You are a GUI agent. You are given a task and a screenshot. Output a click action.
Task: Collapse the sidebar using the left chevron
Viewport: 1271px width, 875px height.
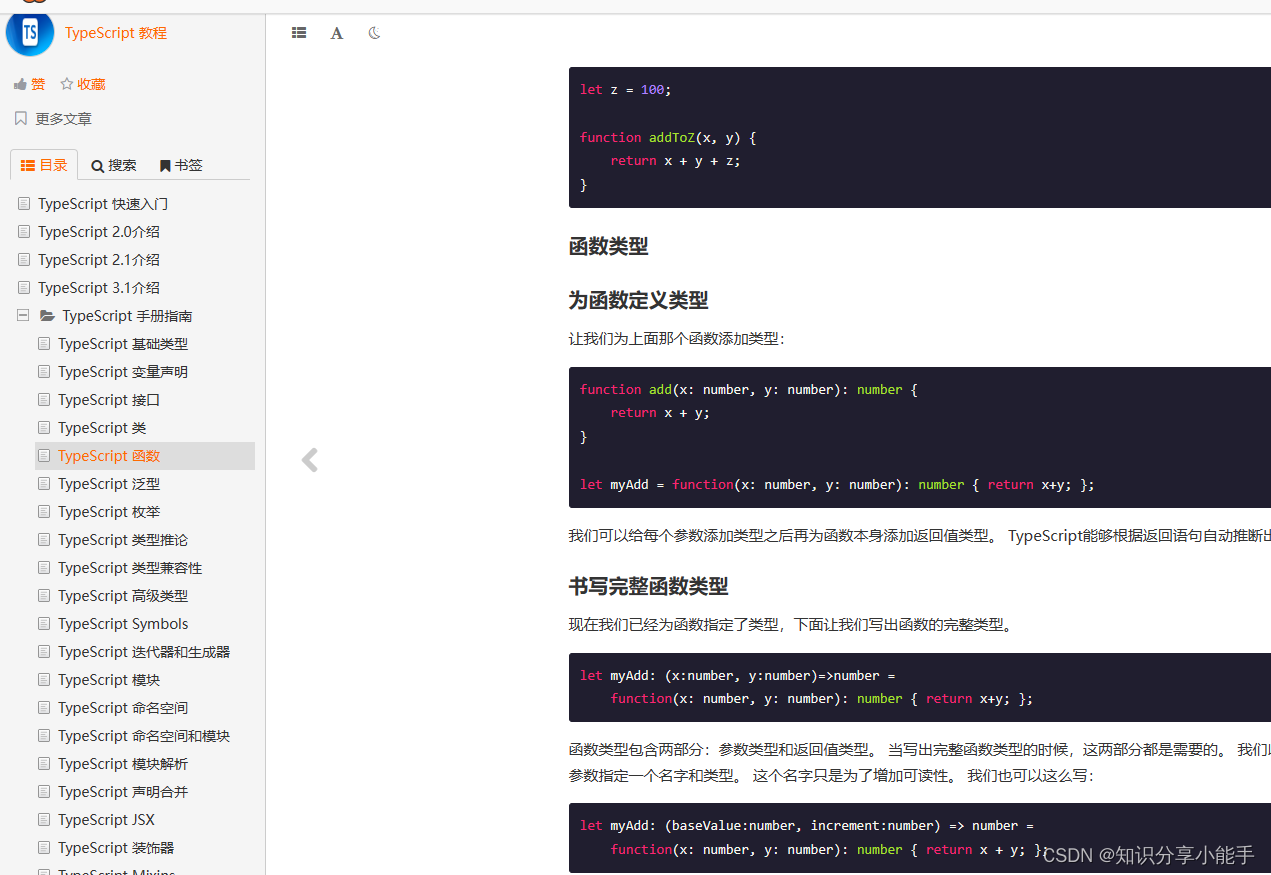click(309, 459)
